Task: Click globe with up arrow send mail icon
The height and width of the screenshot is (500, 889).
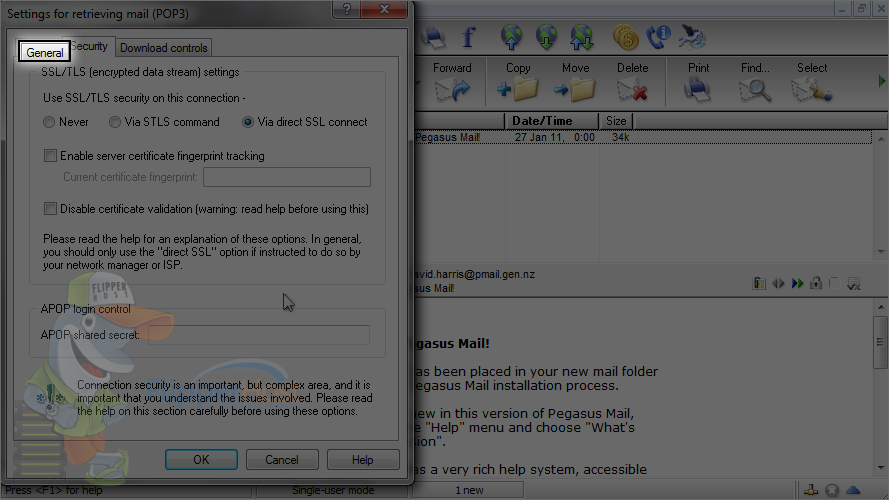Action: pyautogui.click(x=511, y=37)
